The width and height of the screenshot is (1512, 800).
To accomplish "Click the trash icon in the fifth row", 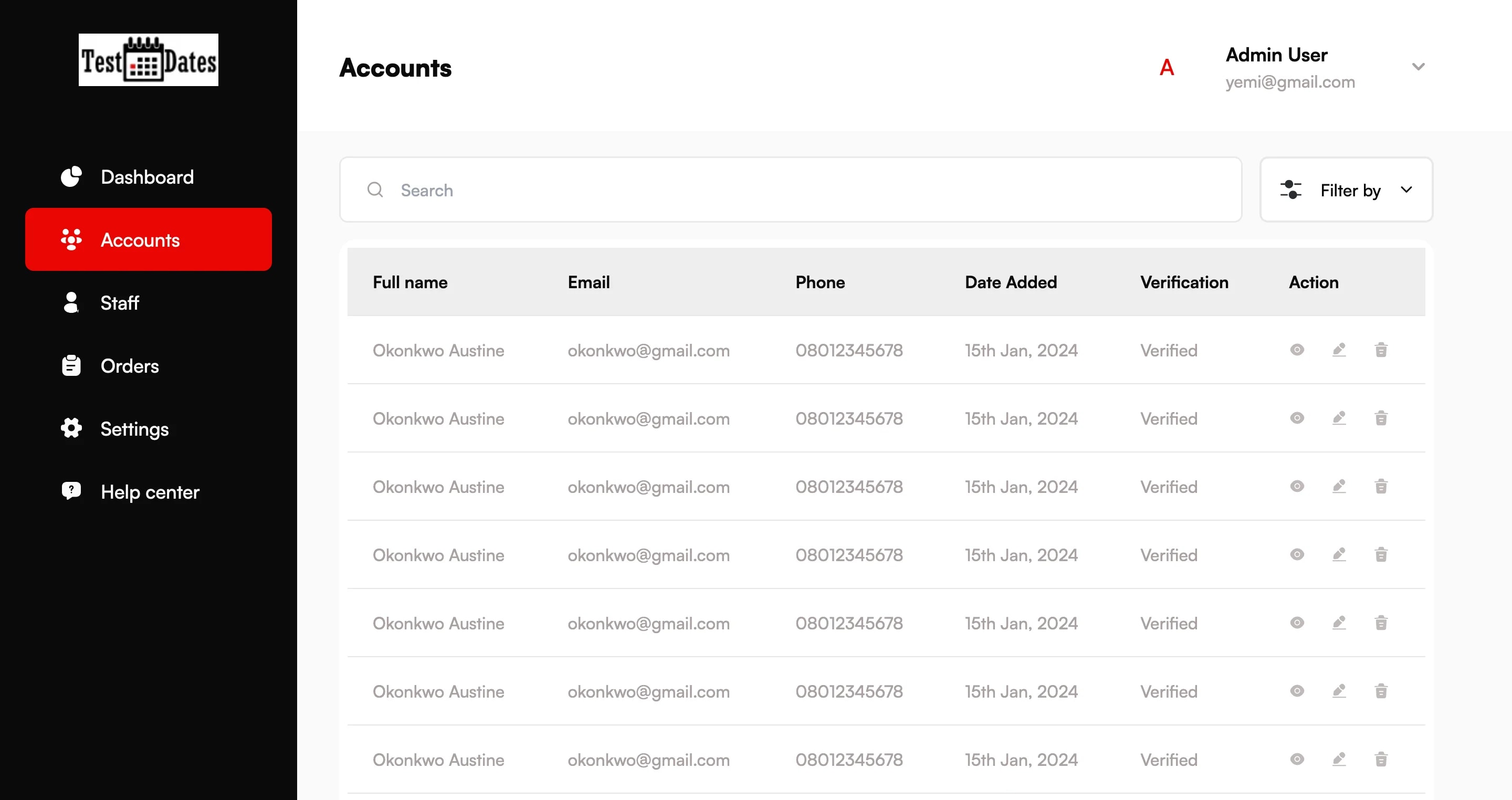I will pos(1381,623).
